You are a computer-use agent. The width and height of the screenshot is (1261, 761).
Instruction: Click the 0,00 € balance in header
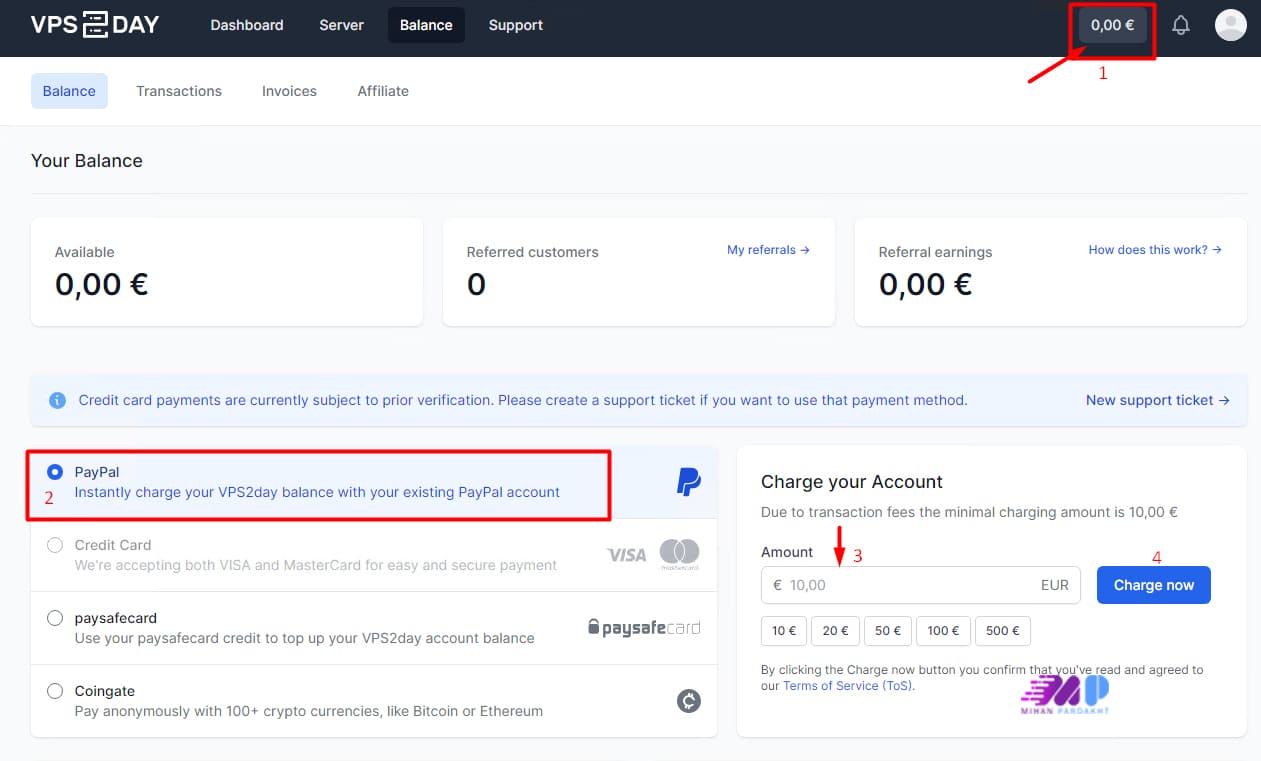[1112, 25]
